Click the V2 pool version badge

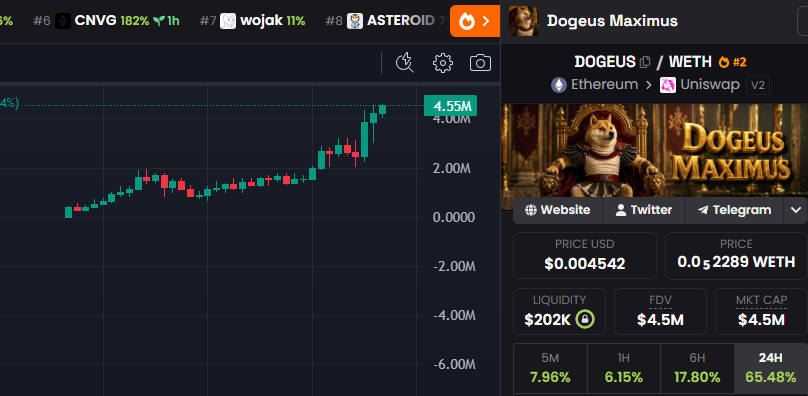coord(758,85)
